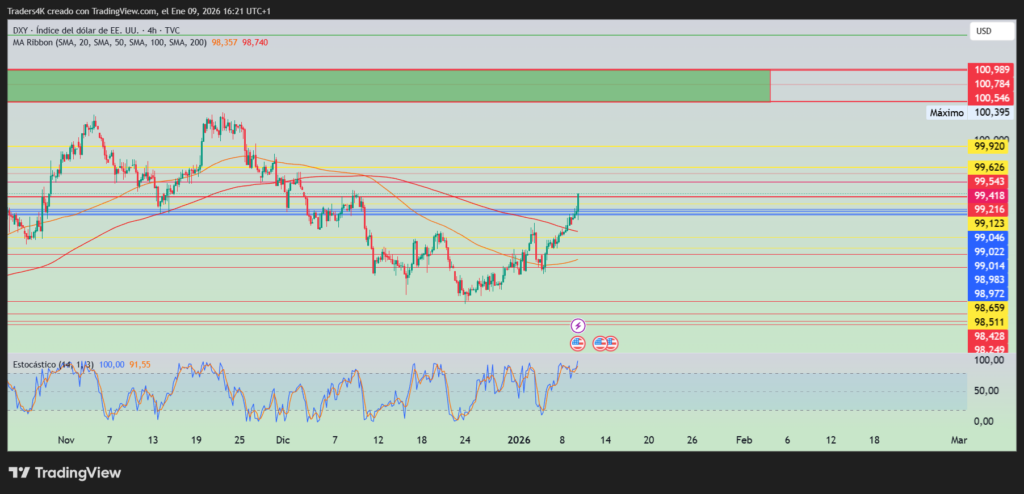Click the US flag icon below lightning icon
The image size is (1024, 494).
point(578,343)
